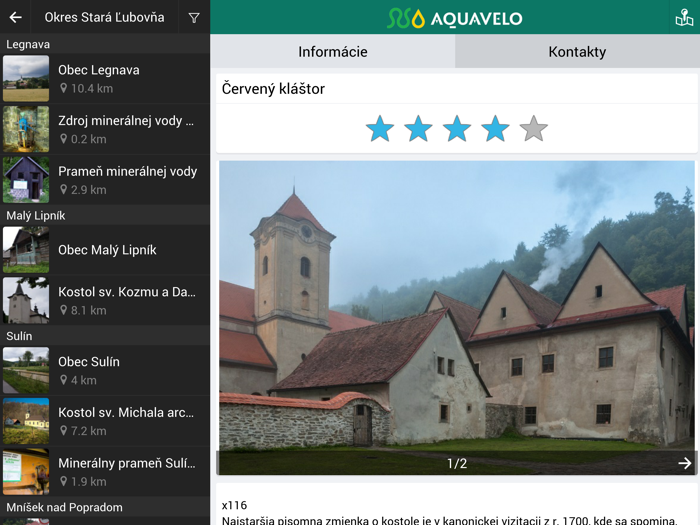Click the 1.9 km distance label
700x525 pixels.
point(88,482)
